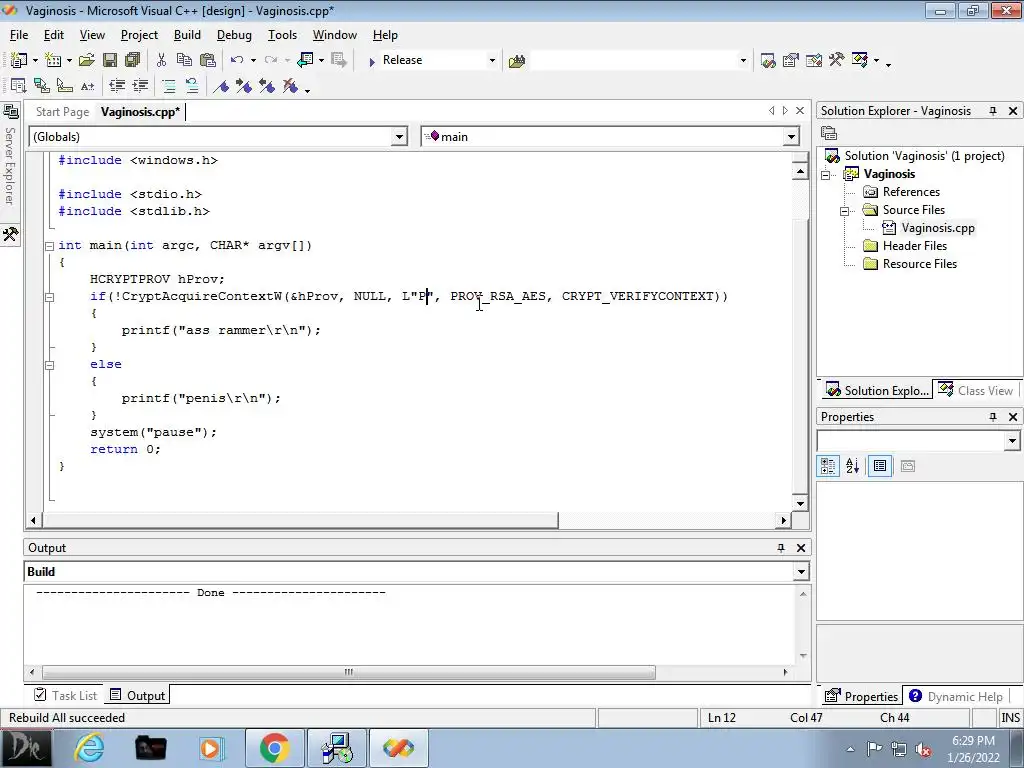Open the Properties object dropdown
Image resolution: width=1024 pixels, height=768 pixels.
[1012, 441]
